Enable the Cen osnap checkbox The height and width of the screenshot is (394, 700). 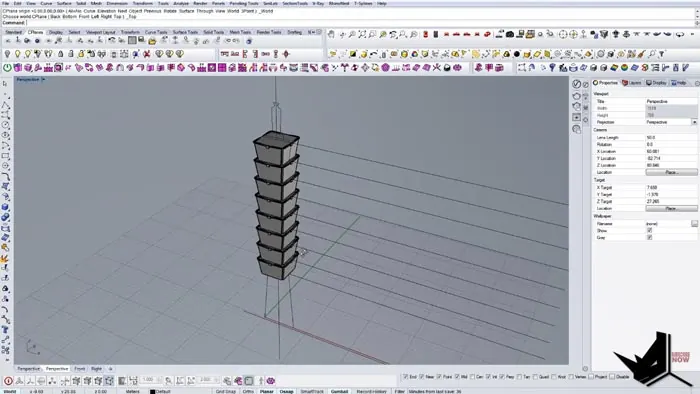[x=472, y=377]
